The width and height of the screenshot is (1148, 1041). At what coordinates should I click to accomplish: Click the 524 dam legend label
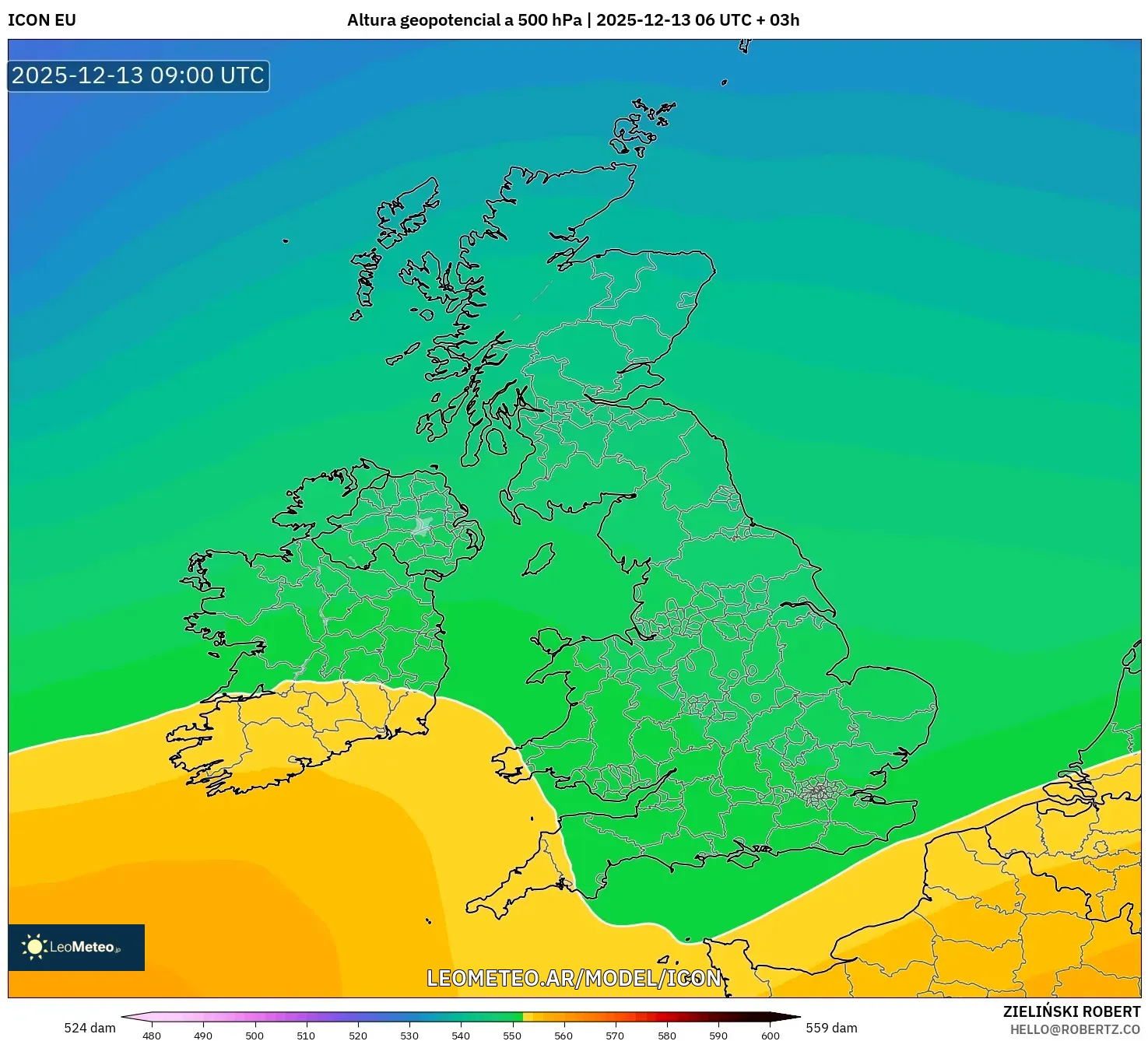click(88, 1029)
